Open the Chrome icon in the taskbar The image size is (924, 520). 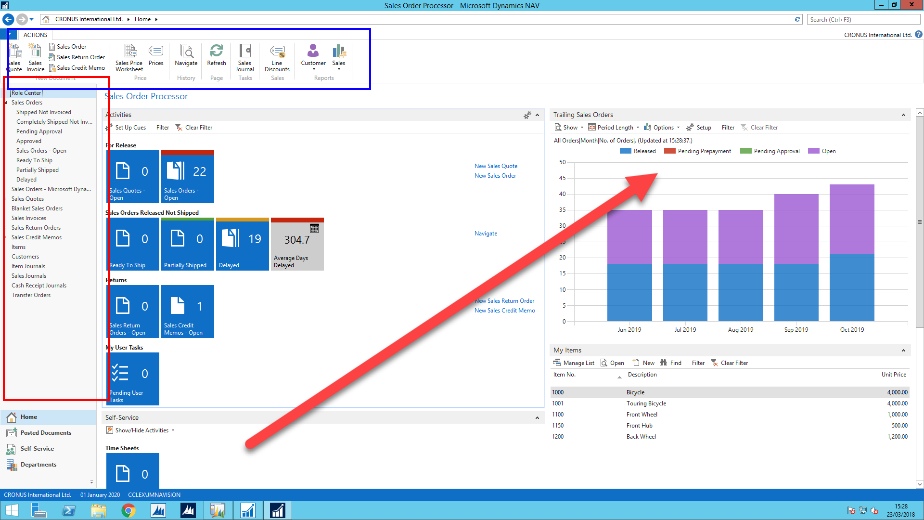point(128,510)
